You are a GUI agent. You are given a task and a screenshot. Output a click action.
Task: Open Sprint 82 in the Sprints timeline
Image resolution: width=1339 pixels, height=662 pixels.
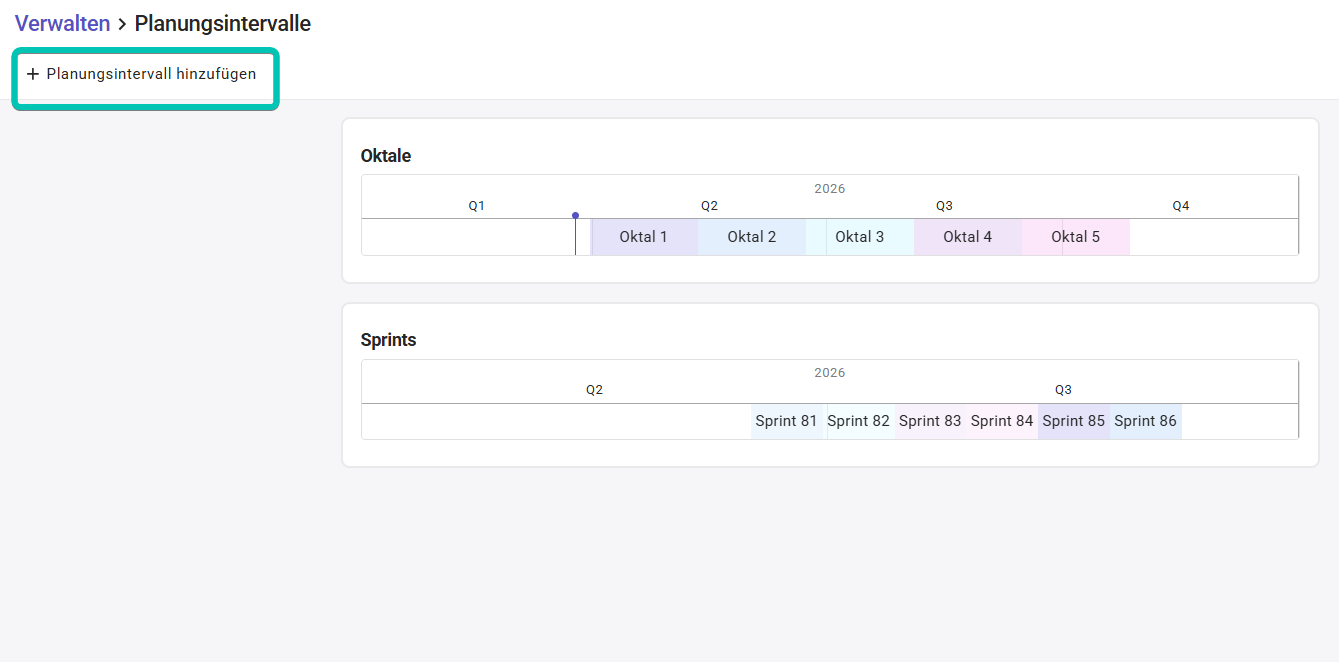[858, 421]
